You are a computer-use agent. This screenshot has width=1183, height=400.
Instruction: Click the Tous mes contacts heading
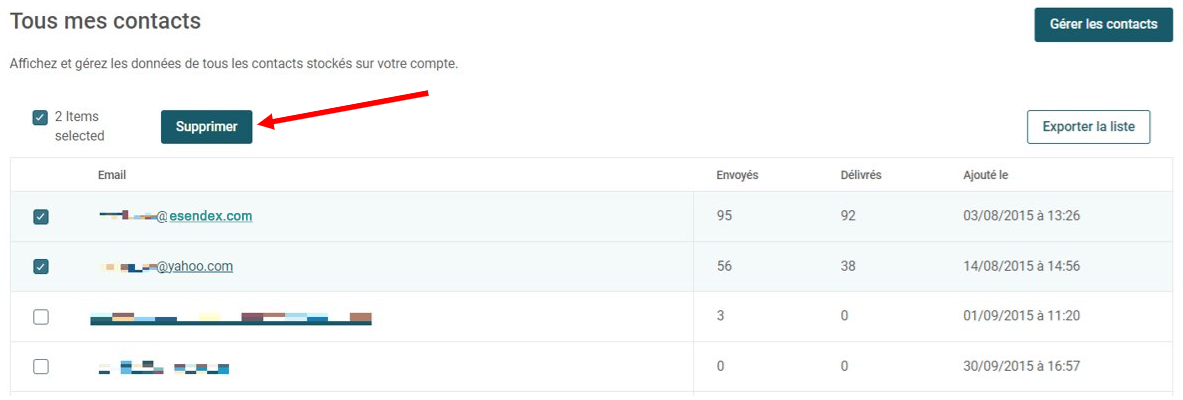(x=105, y=20)
